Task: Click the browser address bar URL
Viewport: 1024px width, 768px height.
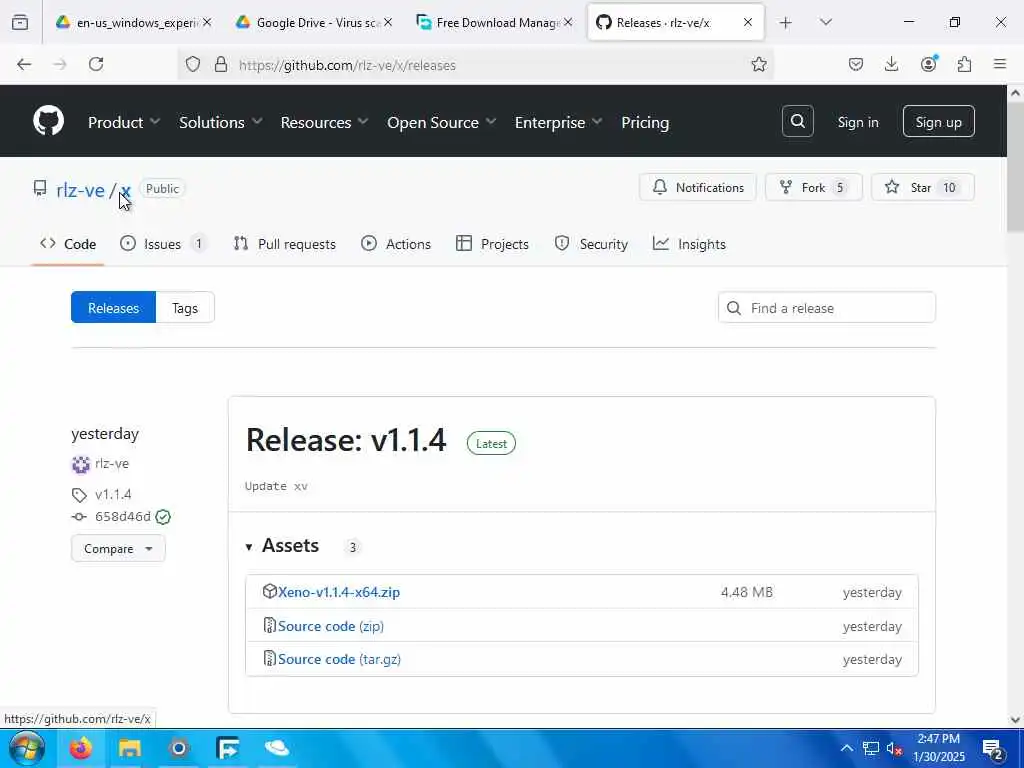Action: tap(347, 65)
